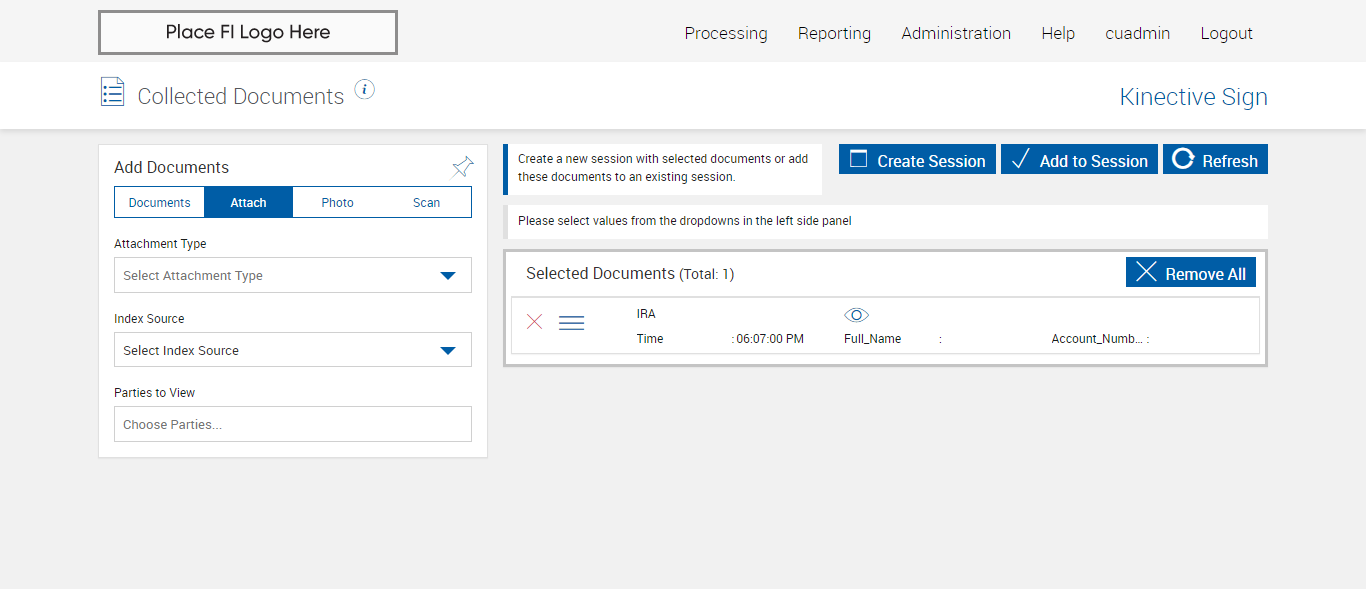Open the Attachment Type dropdown
The image size is (1366, 589).
click(x=293, y=276)
